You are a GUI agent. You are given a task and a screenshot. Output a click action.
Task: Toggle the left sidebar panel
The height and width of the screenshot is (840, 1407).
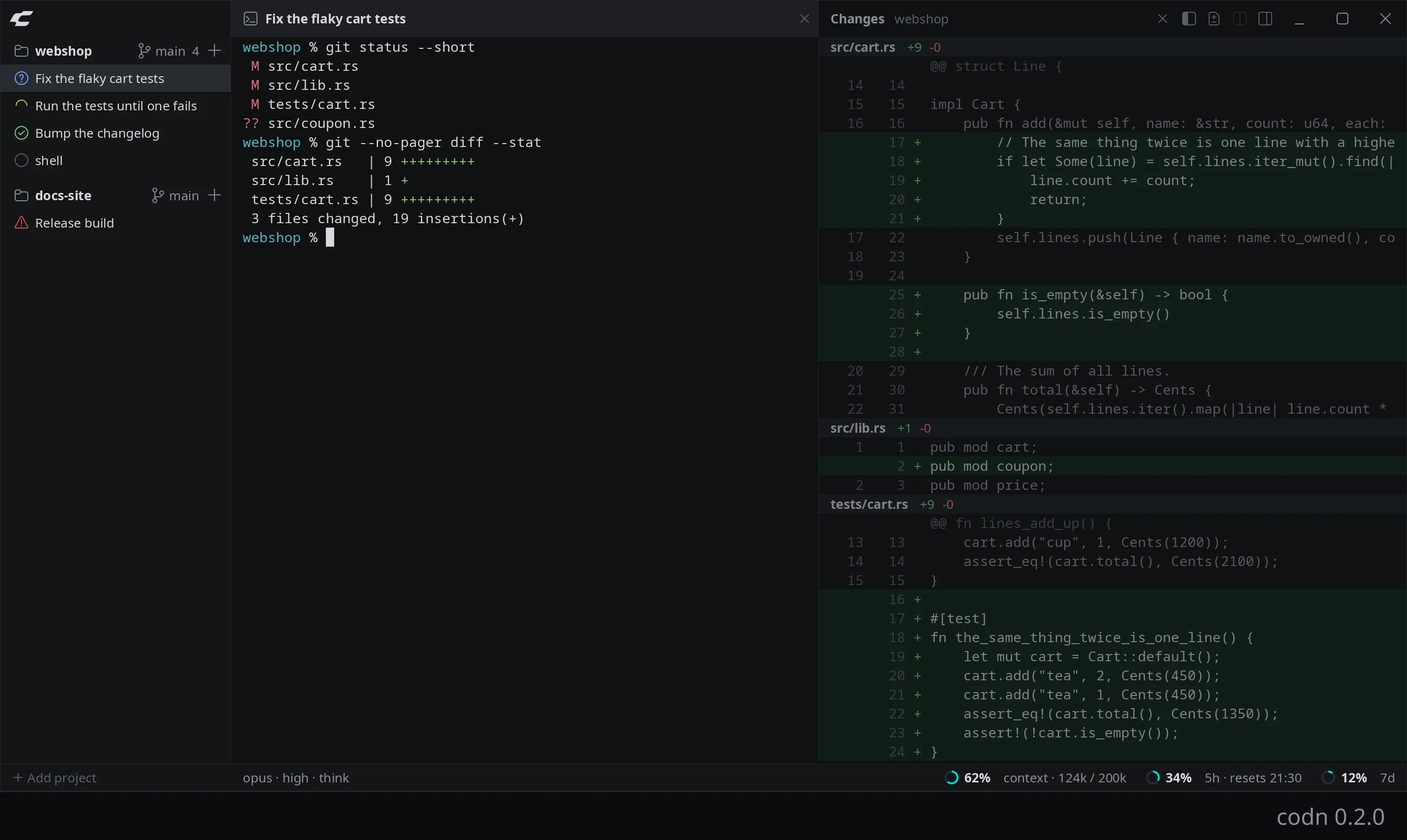[1189, 19]
